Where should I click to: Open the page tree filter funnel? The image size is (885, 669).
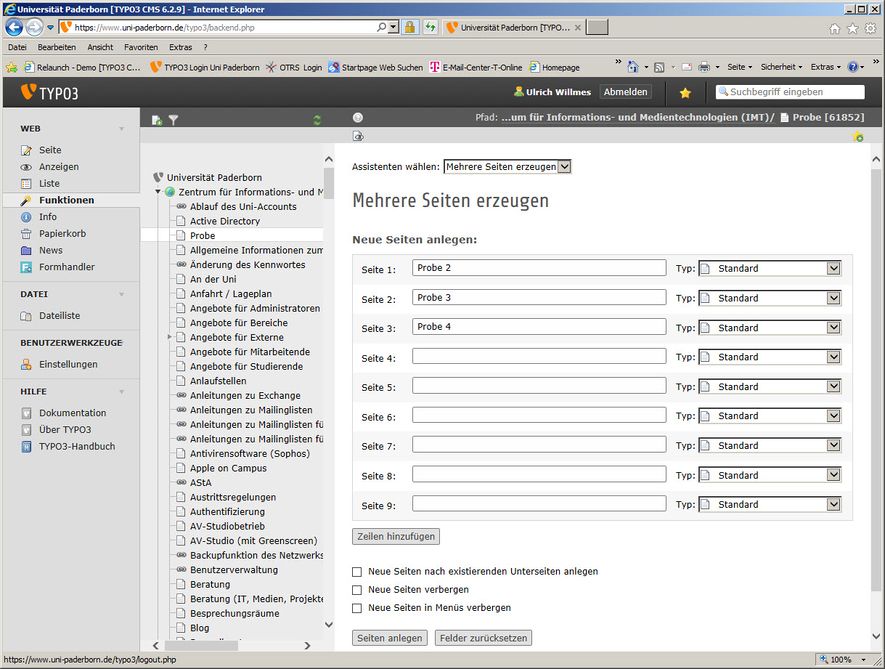tap(173, 120)
